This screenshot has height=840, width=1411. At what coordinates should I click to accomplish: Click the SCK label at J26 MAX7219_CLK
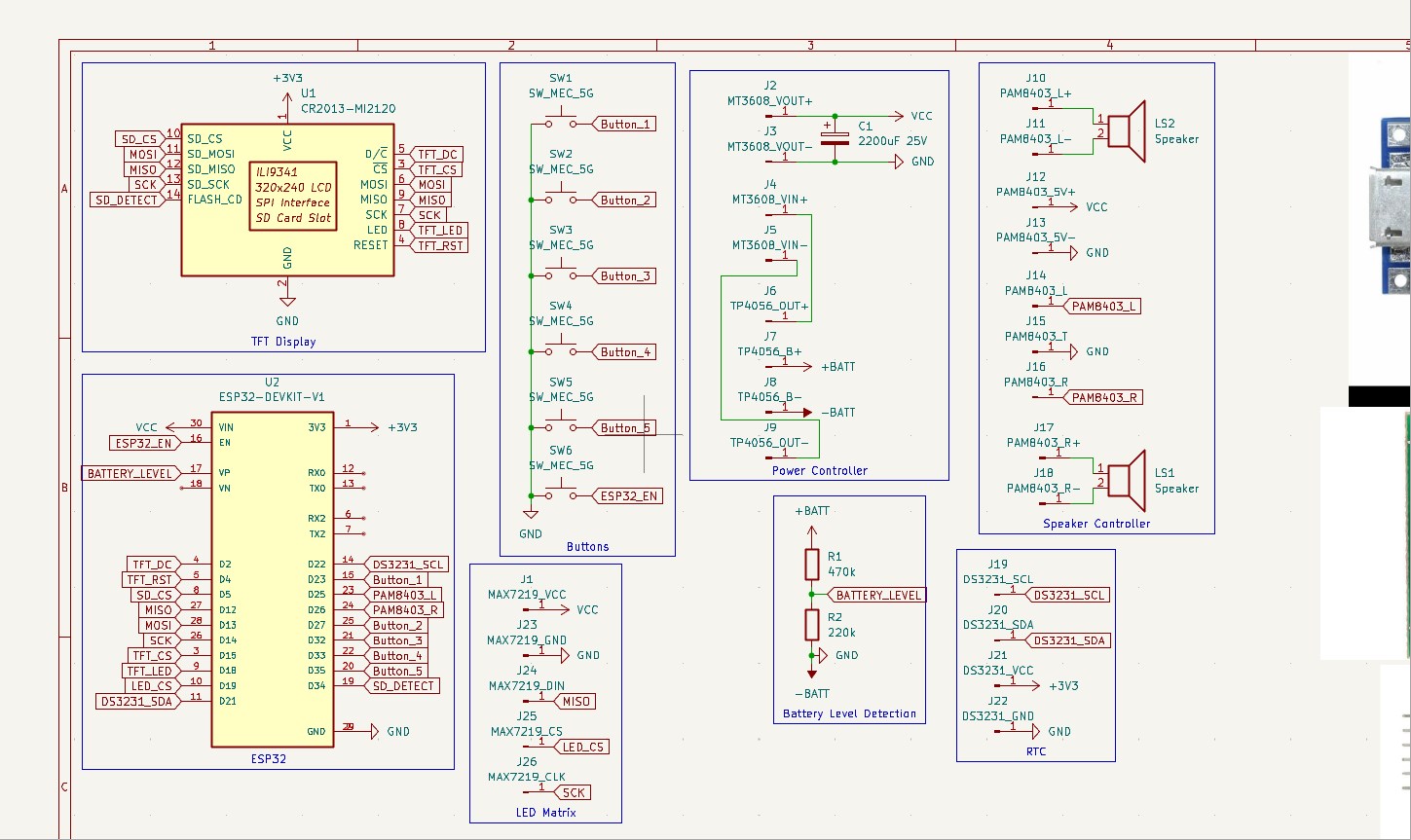point(573,792)
